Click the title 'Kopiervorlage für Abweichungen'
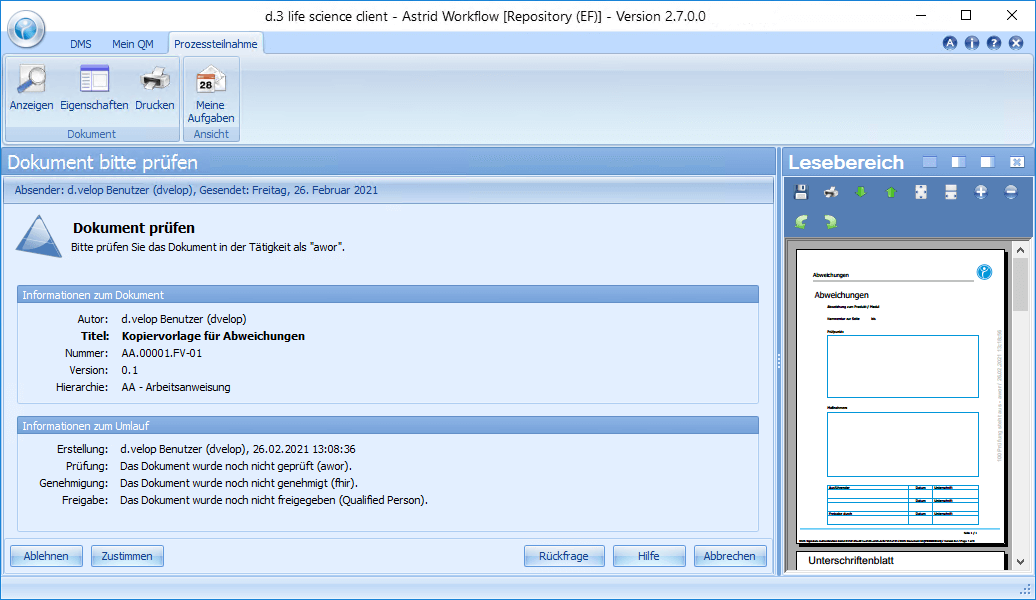This screenshot has width=1036, height=600. pyautogui.click(x=213, y=336)
